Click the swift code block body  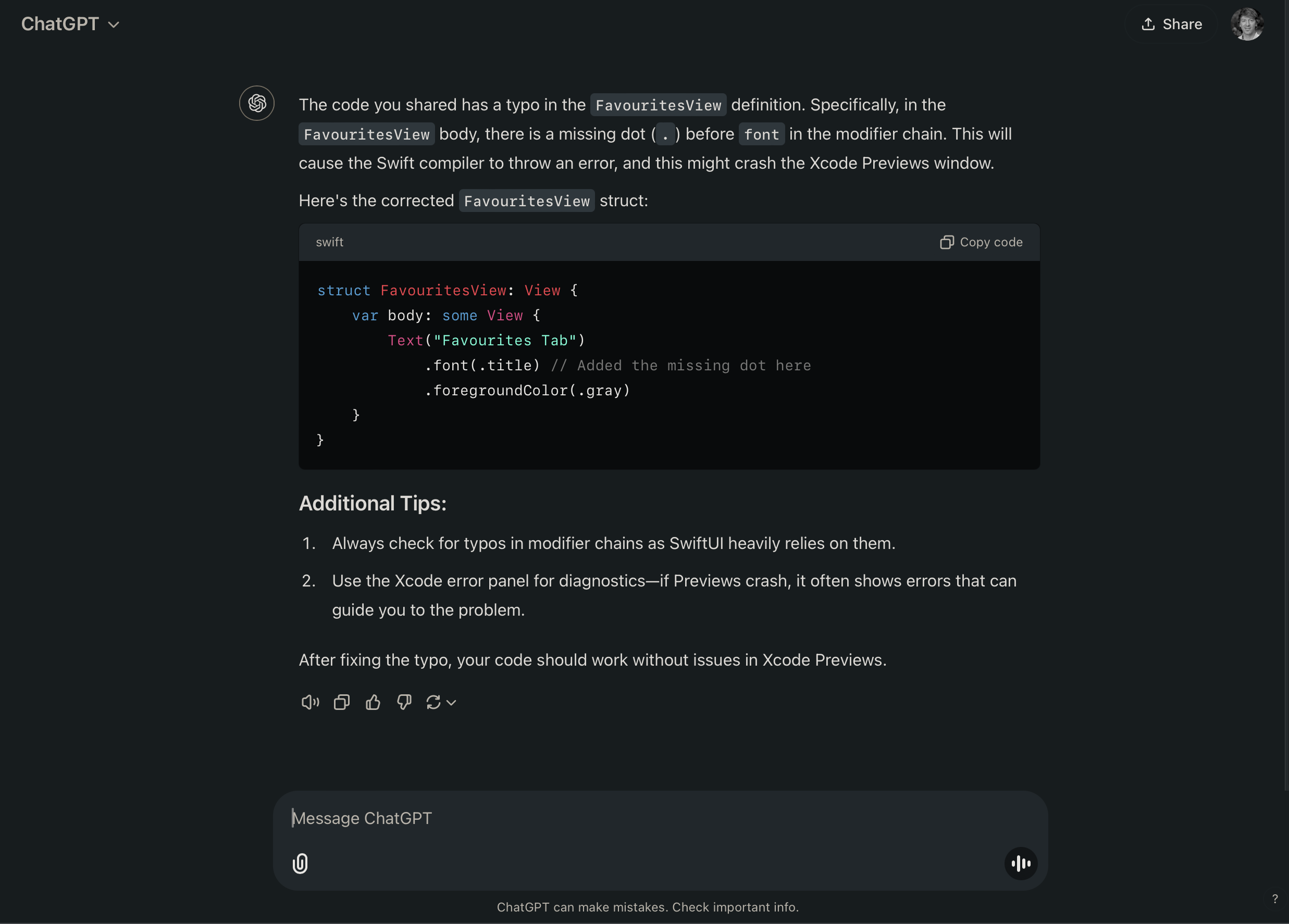[669, 365]
